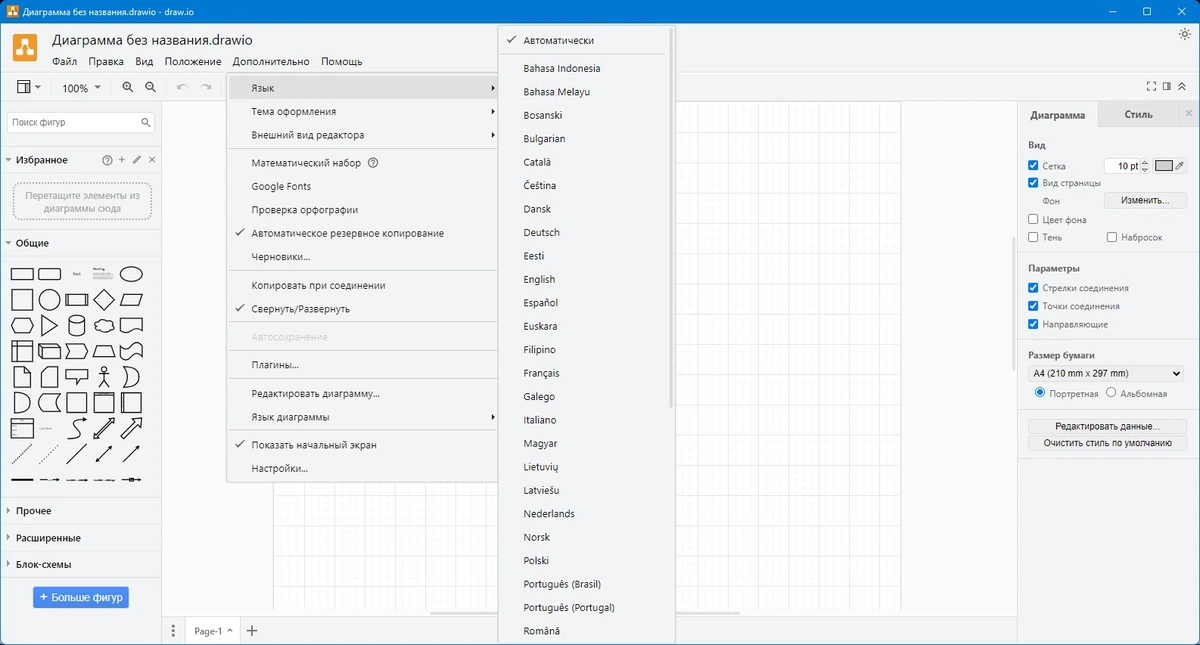Screen dimensions: 1200x645
Task: Open the Помощь menu
Action: click(342, 61)
